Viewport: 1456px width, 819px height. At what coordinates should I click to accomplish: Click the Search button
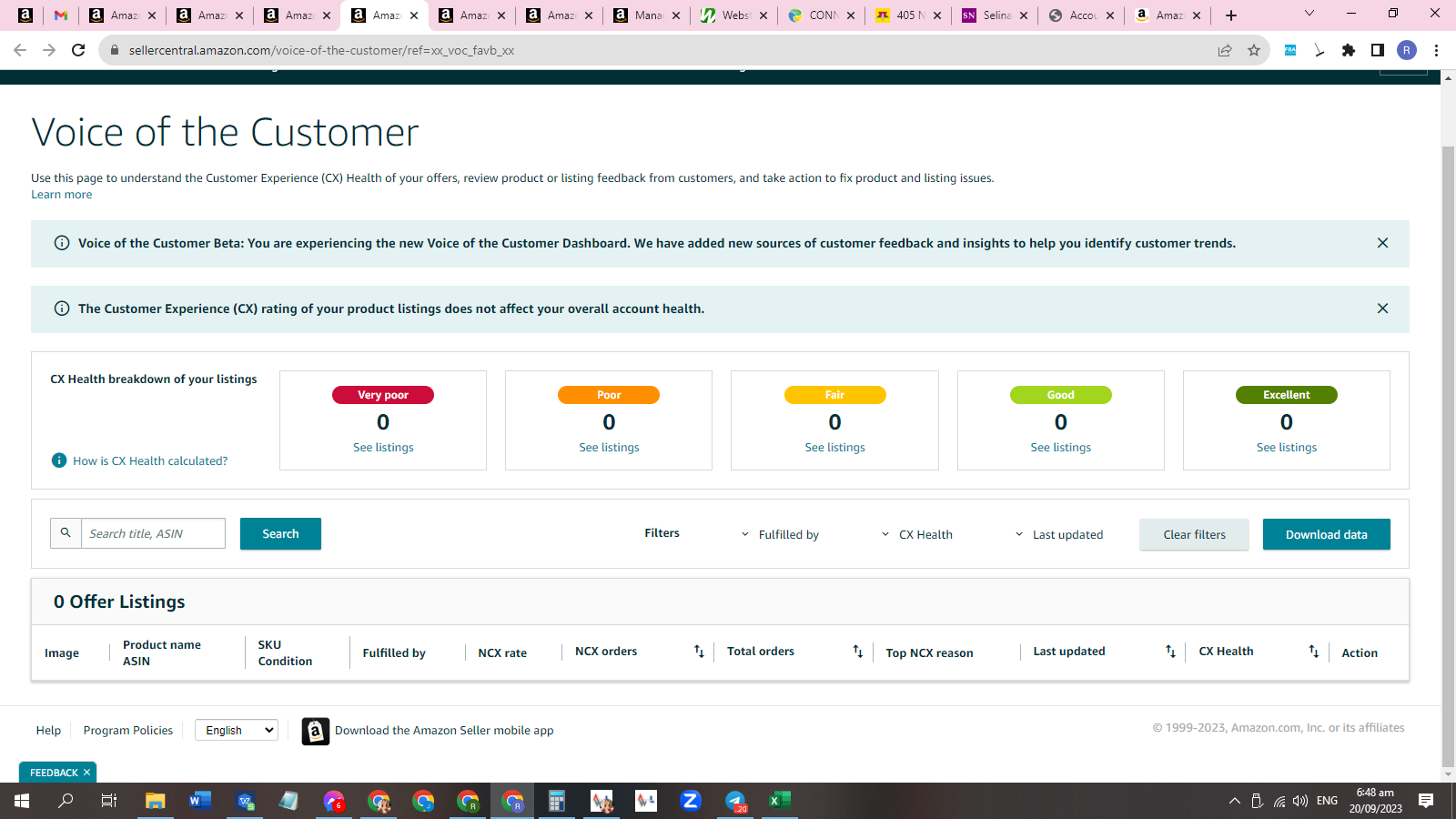[280, 534]
